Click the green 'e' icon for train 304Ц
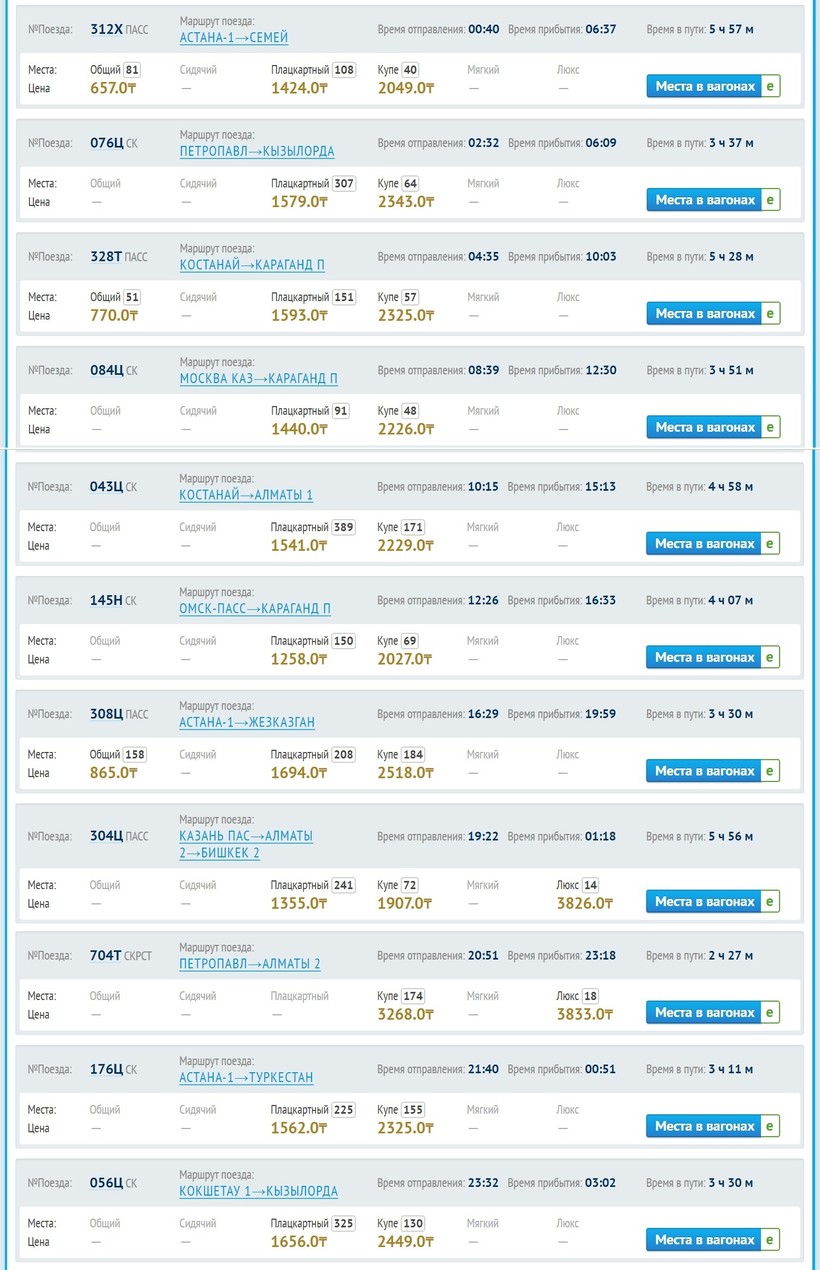The height and width of the screenshot is (1270, 820). coord(770,901)
